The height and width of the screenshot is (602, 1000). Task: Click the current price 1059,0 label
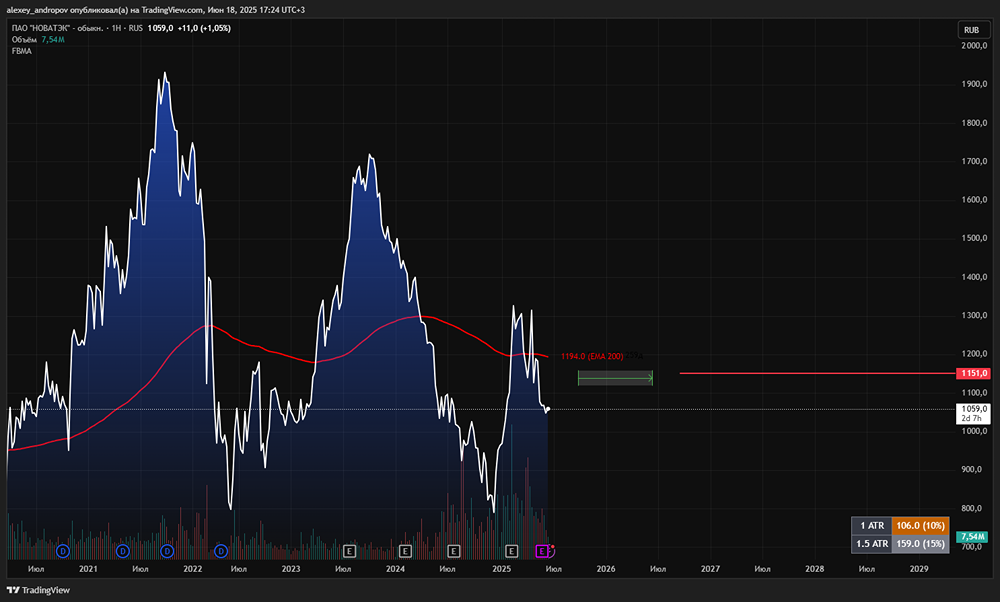[x=974, y=409]
